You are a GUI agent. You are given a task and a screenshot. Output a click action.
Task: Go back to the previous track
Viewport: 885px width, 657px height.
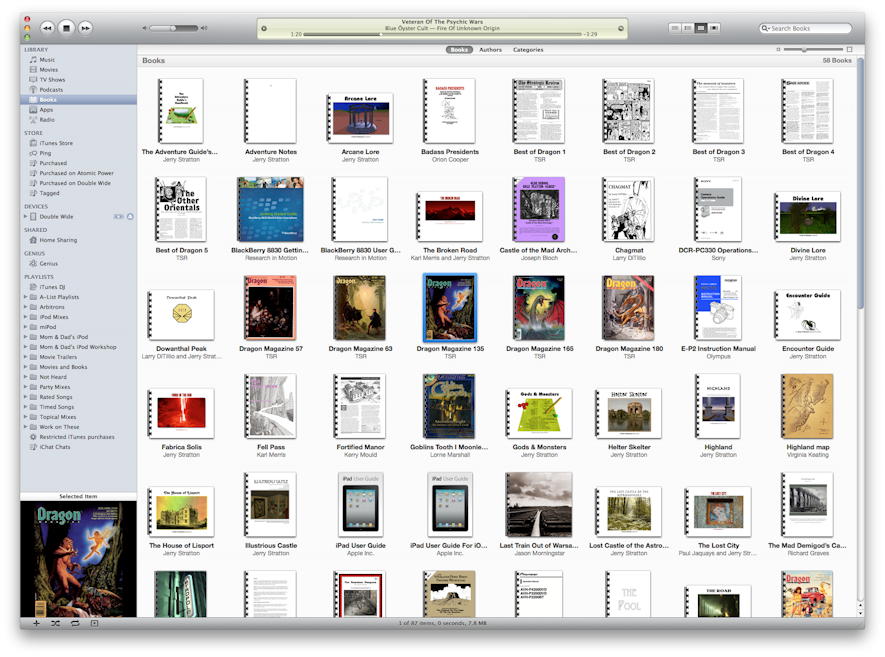[x=46, y=28]
